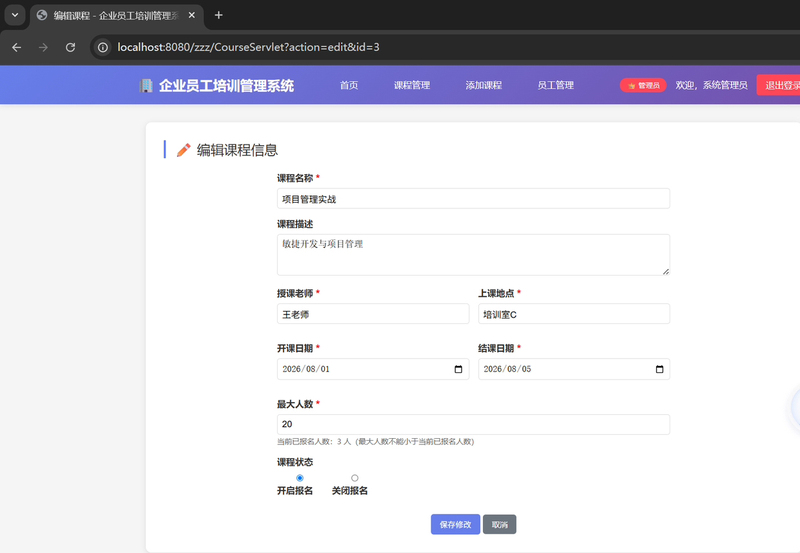
Task: Close the 编辑课程 browser tab
Action: (x=192, y=15)
